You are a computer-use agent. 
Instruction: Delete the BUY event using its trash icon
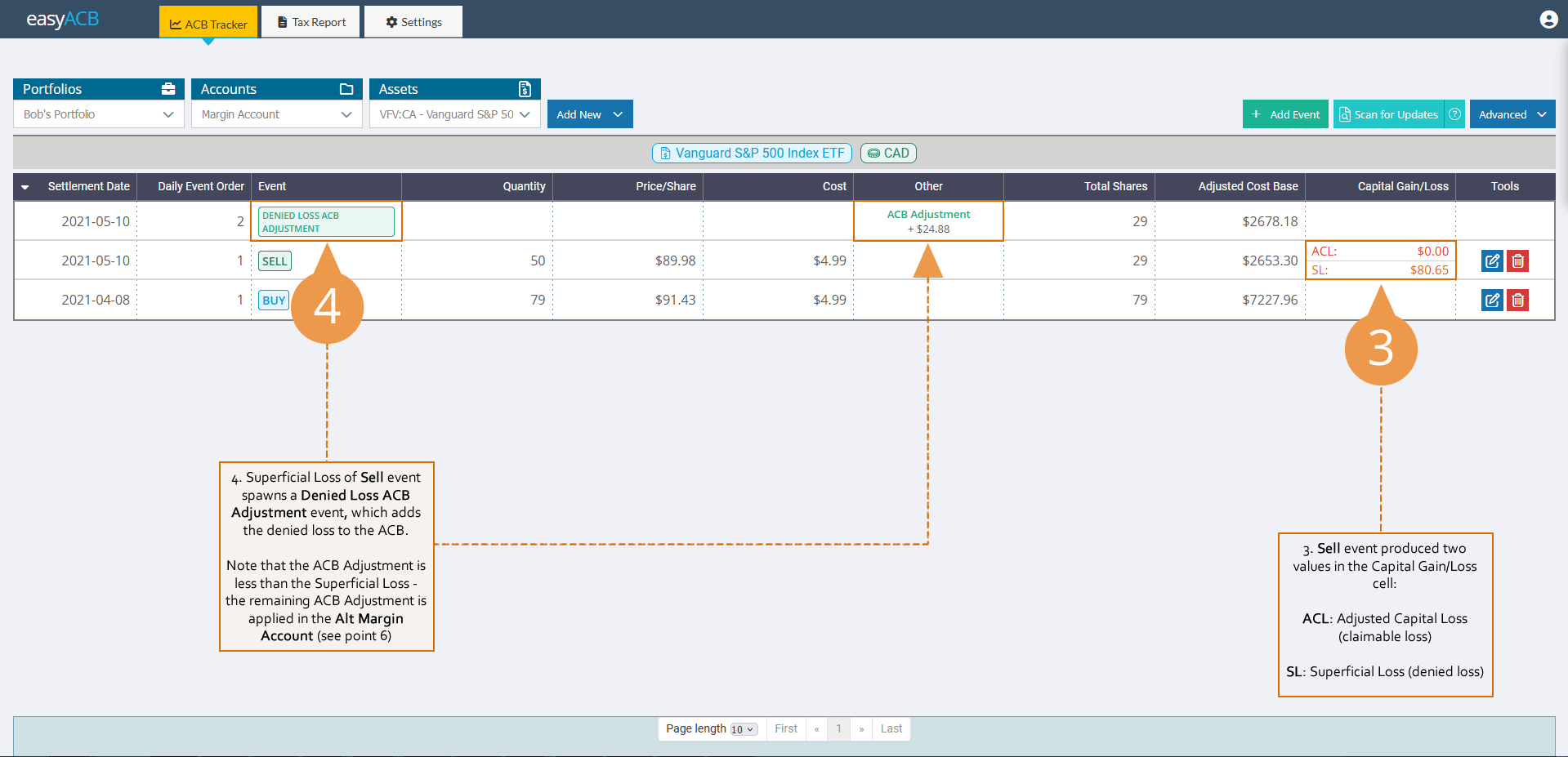(1517, 300)
